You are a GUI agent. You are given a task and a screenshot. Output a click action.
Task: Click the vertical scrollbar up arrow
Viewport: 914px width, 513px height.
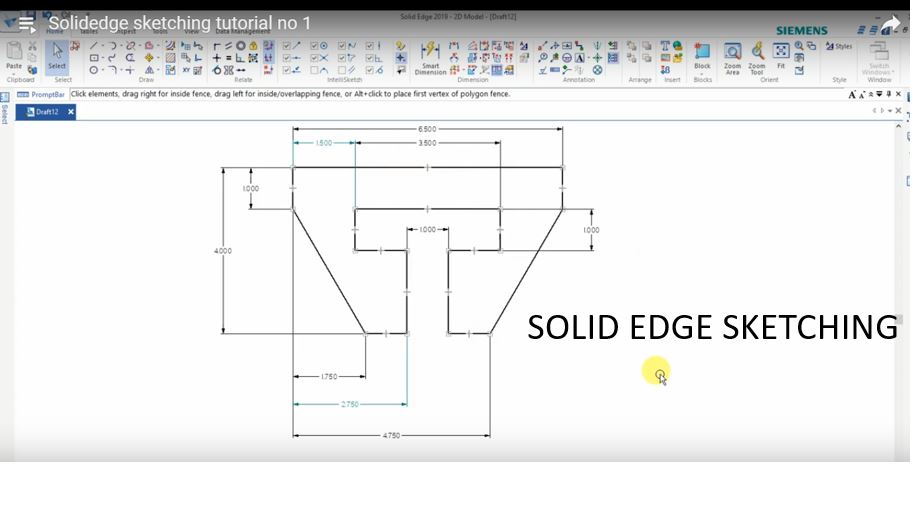(898, 126)
